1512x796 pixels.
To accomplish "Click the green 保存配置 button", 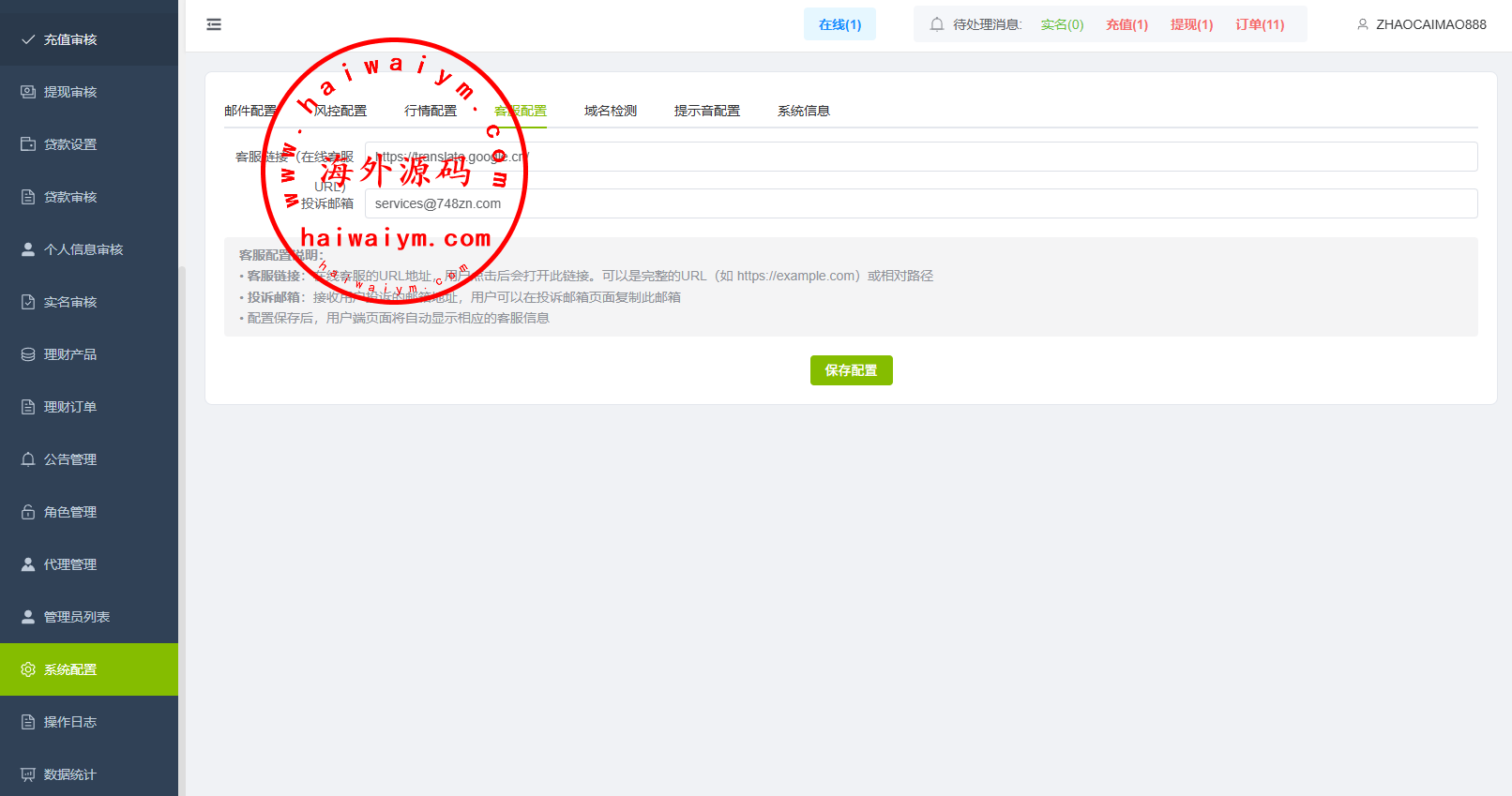I will pyautogui.click(x=851, y=370).
